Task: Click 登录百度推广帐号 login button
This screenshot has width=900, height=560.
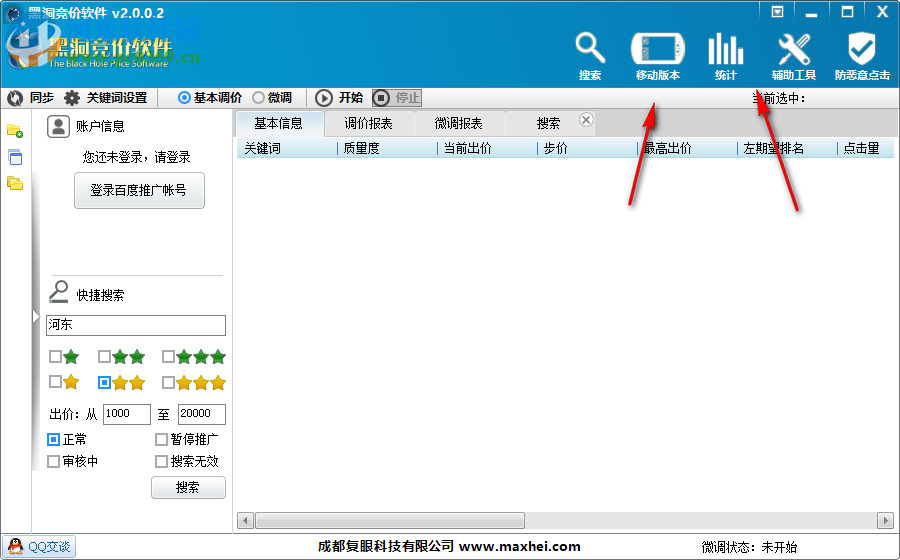Action: point(139,190)
